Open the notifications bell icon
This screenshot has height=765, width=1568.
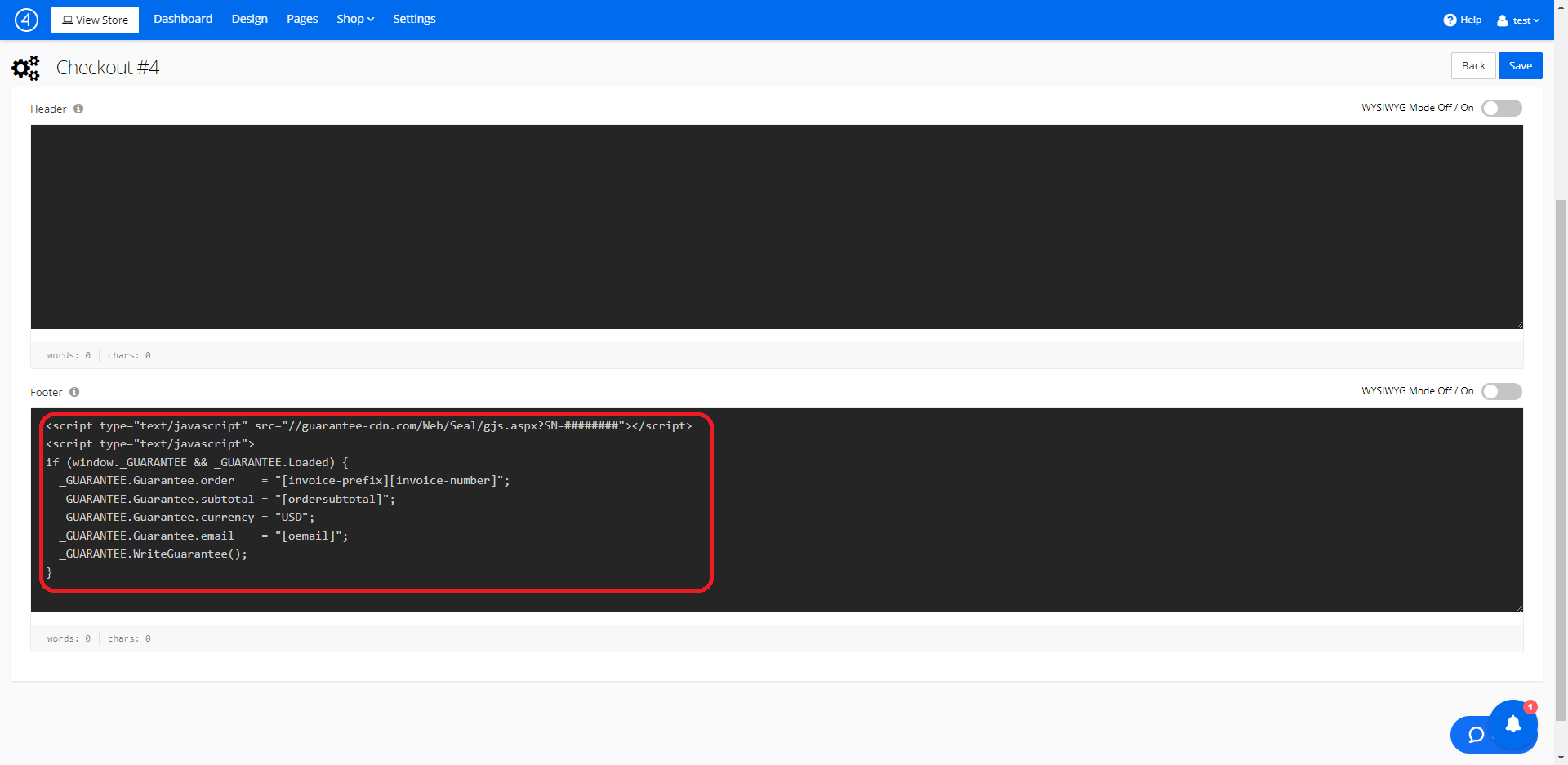click(1513, 723)
